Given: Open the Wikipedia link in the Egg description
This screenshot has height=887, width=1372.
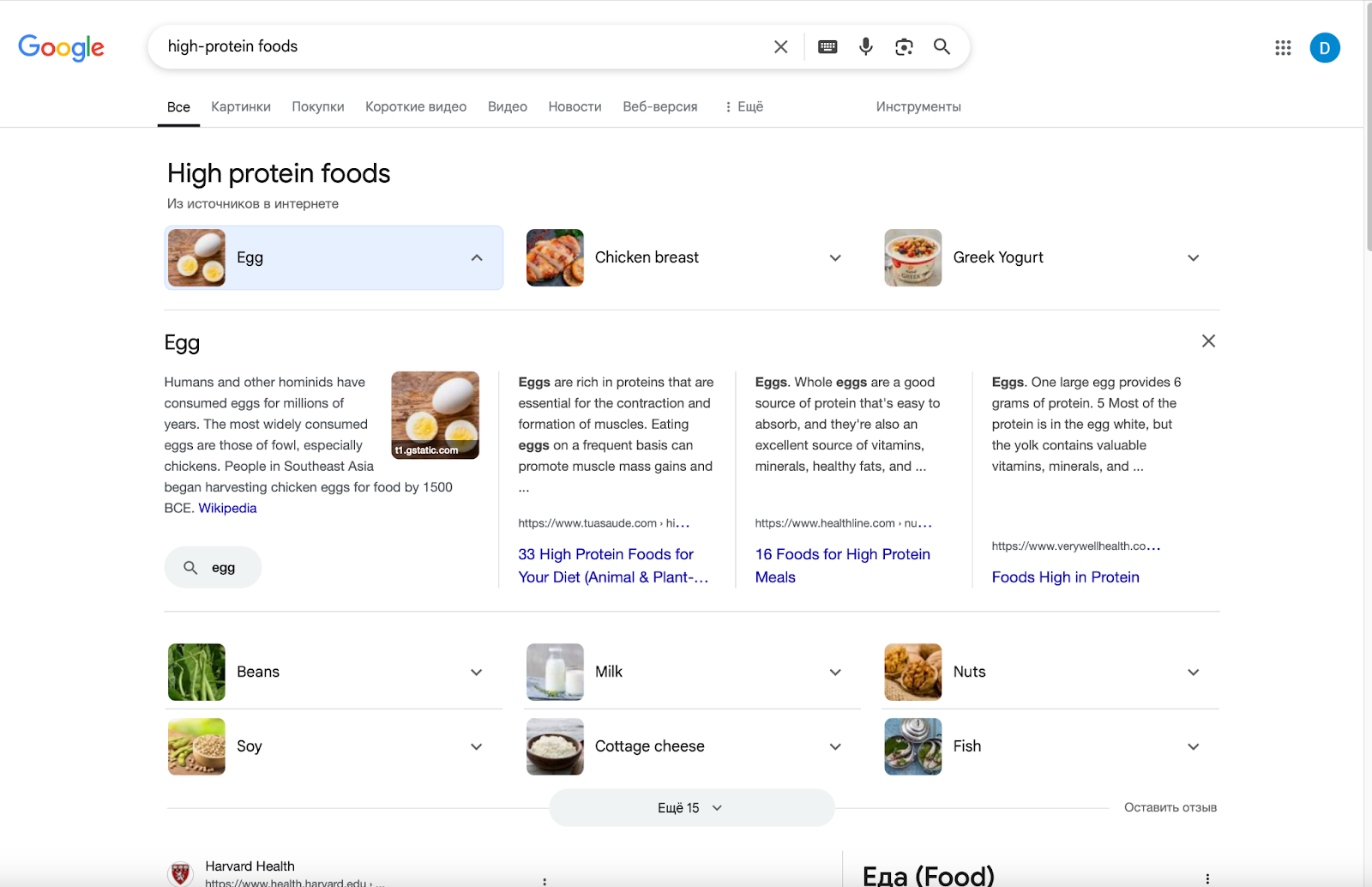Looking at the screenshot, I should [226, 507].
